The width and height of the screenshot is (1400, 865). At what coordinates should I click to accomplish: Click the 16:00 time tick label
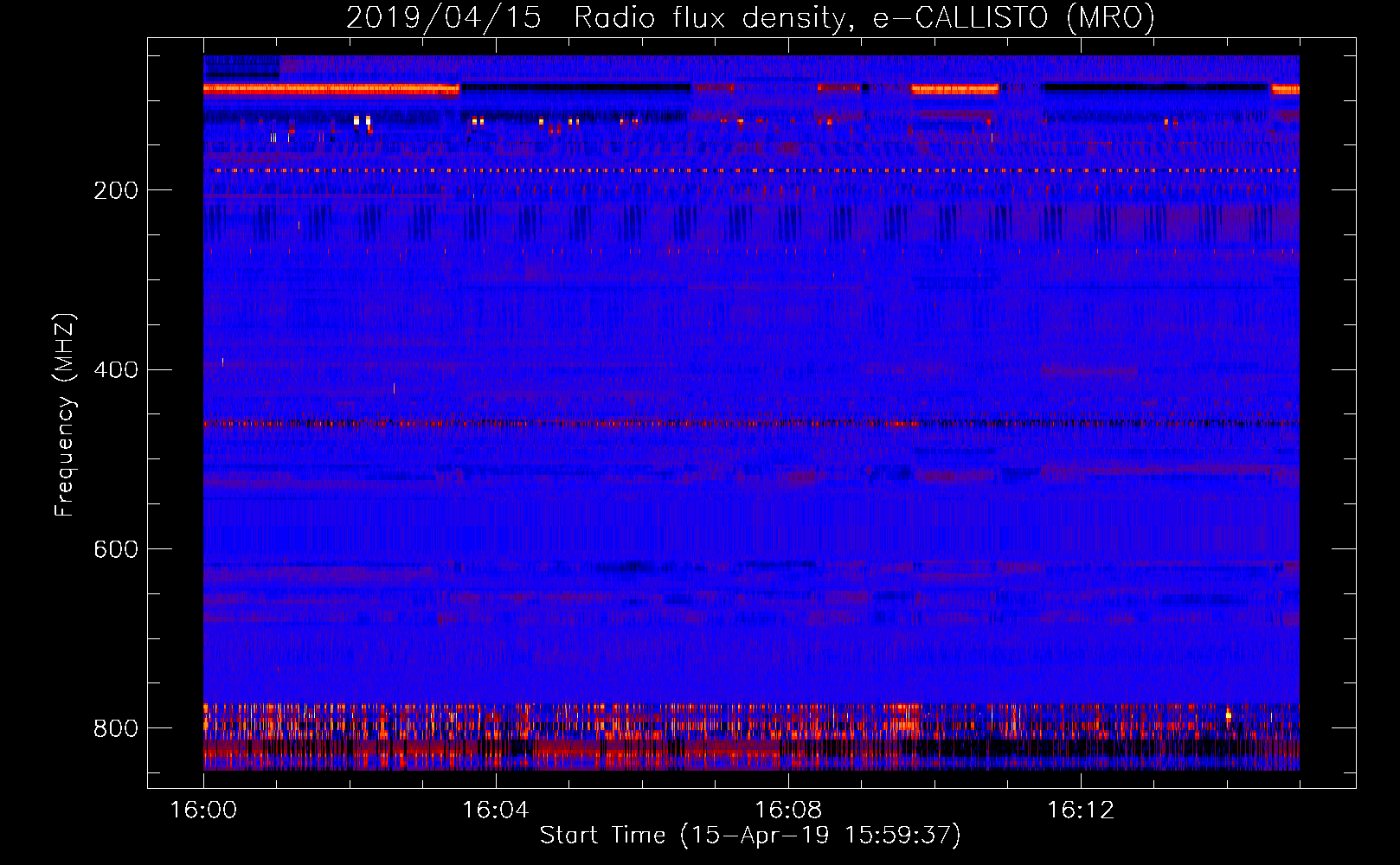(203, 811)
